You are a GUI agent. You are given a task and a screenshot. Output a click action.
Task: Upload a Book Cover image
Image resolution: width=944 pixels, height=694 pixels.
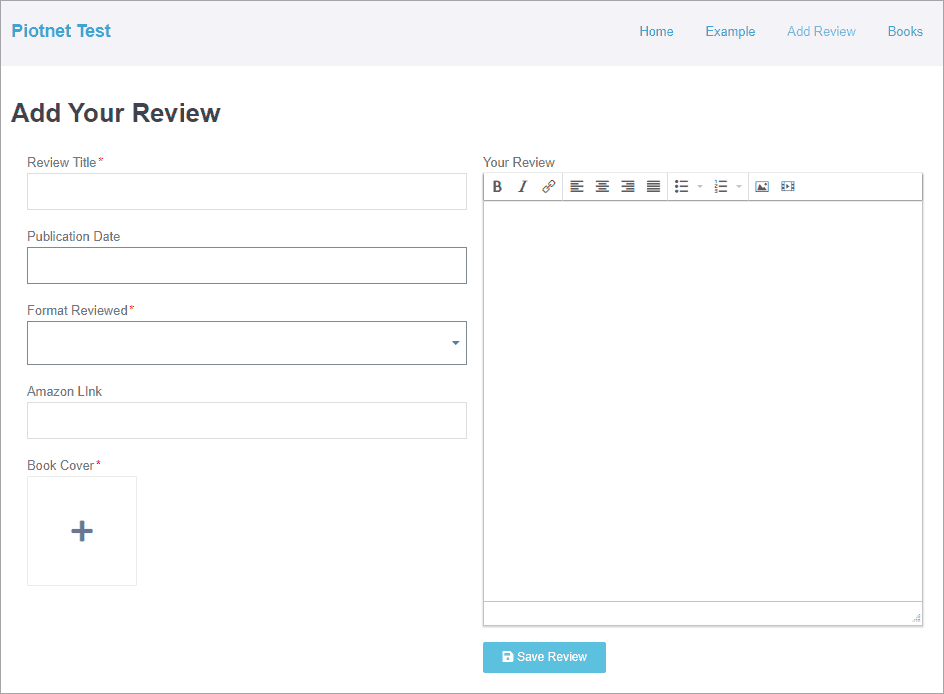[x=82, y=531]
